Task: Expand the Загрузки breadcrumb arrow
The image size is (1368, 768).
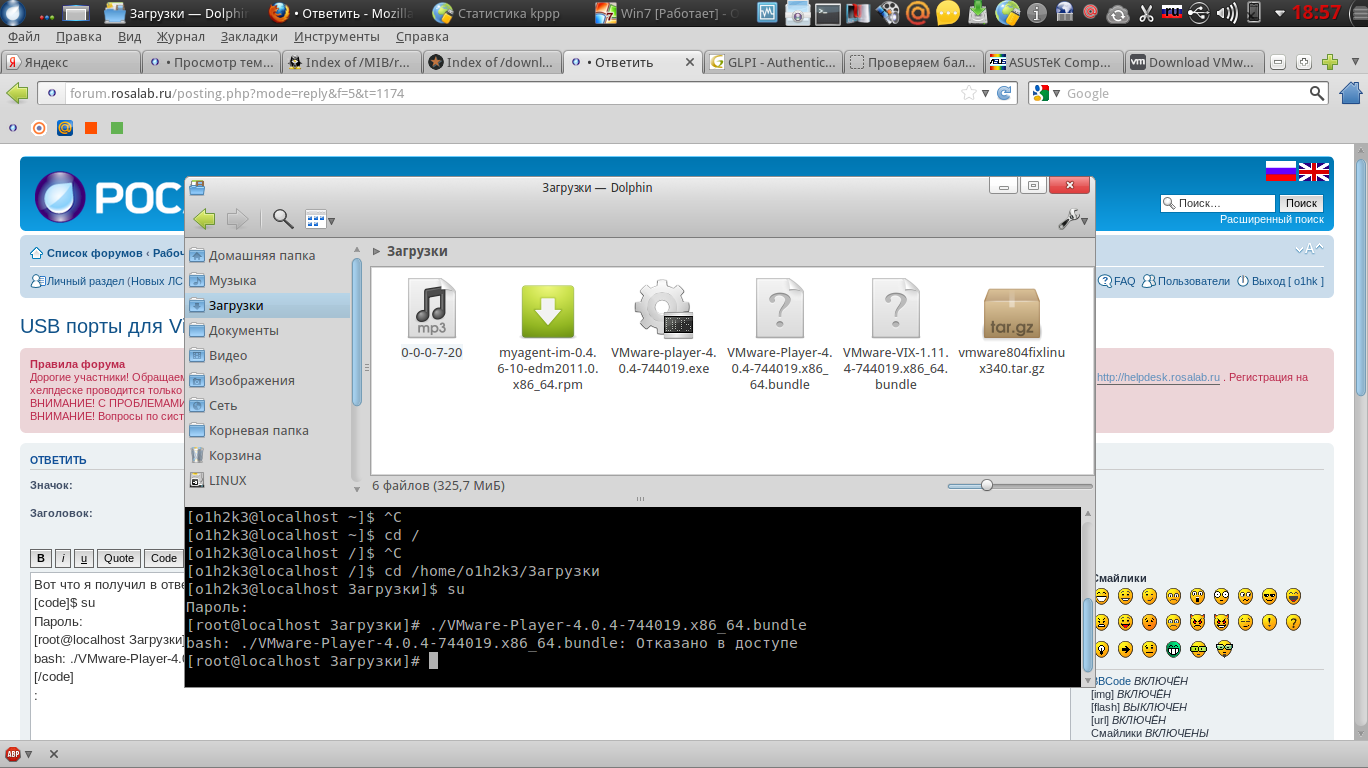Action: point(377,252)
